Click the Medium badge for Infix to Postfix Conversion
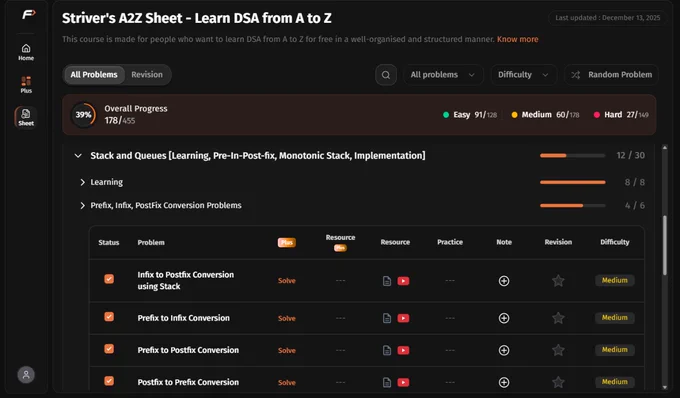 tap(615, 281)
